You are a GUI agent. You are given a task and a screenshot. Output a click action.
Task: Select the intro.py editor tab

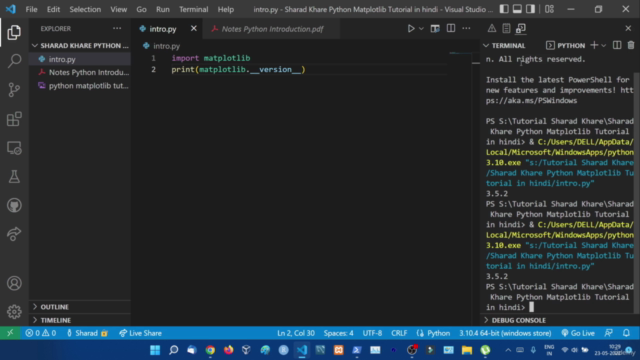pyautogui.click(x=163, y=29)
